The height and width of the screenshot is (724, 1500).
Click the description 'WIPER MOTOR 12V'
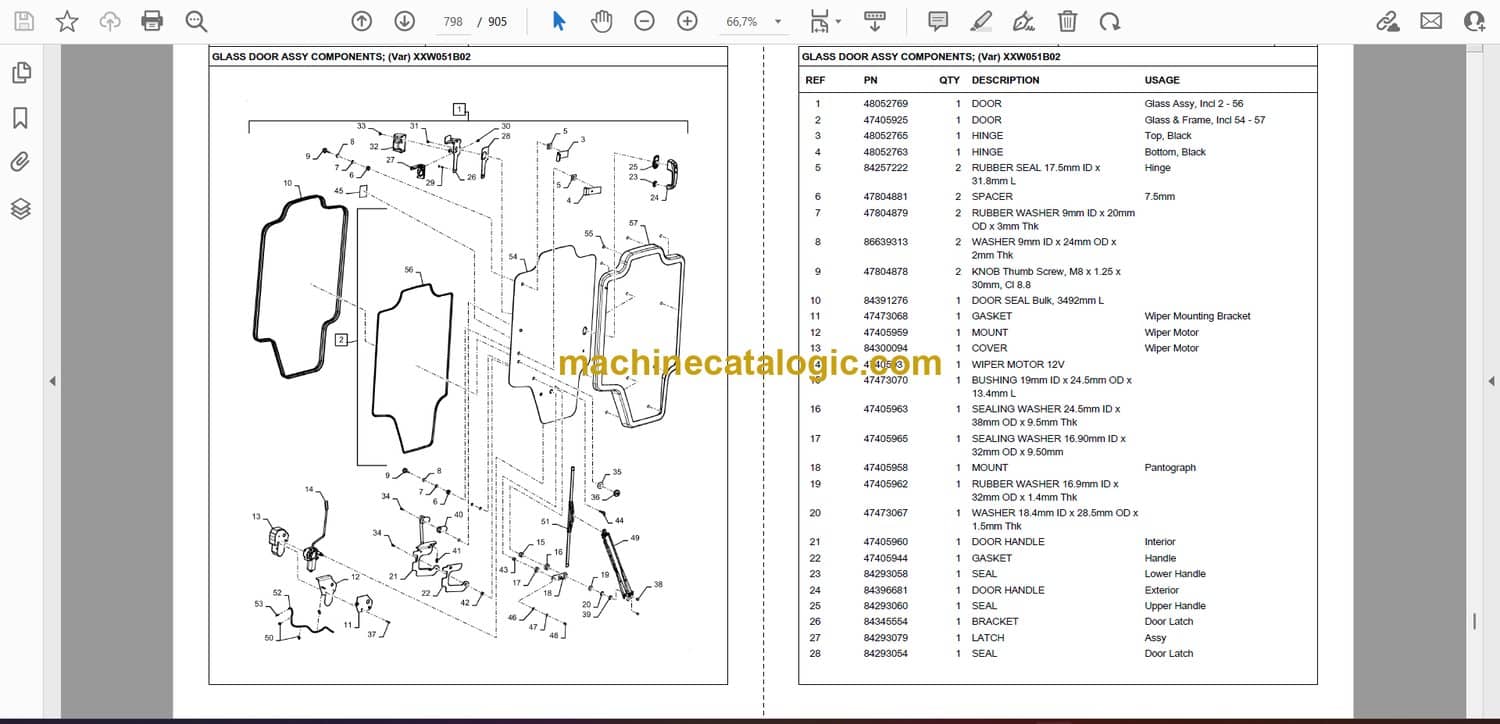click(x=1020, y=365)
